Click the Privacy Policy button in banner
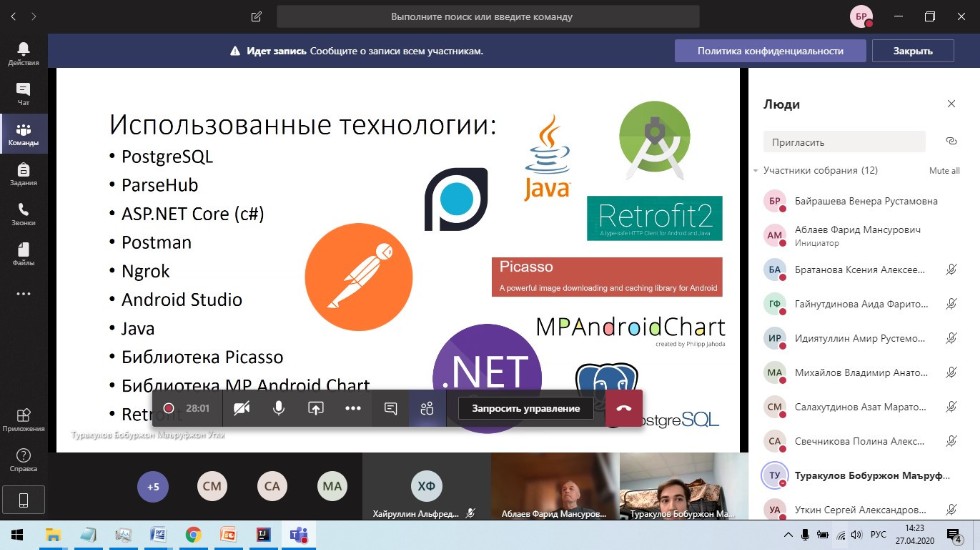The height and width of the screenshot is (550, 980). (x=770, y=51)
